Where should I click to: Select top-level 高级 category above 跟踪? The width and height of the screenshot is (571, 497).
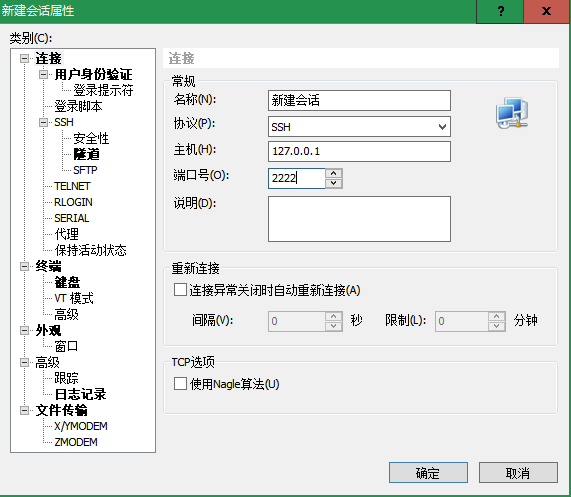pyautogui.click(x=47, y=362)
